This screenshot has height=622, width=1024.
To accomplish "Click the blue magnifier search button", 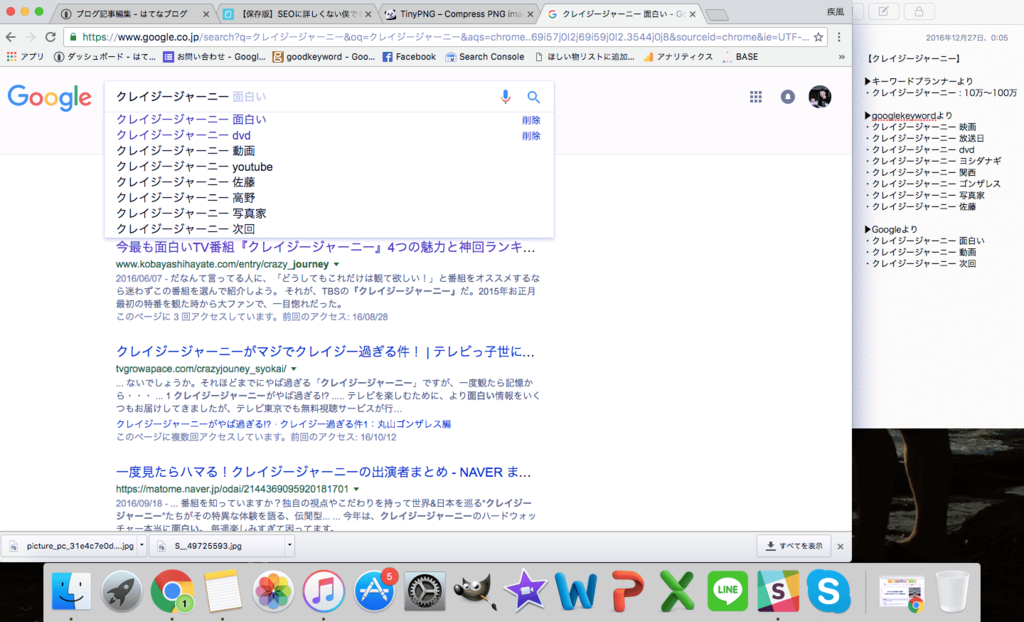I will tap(534, 97).
